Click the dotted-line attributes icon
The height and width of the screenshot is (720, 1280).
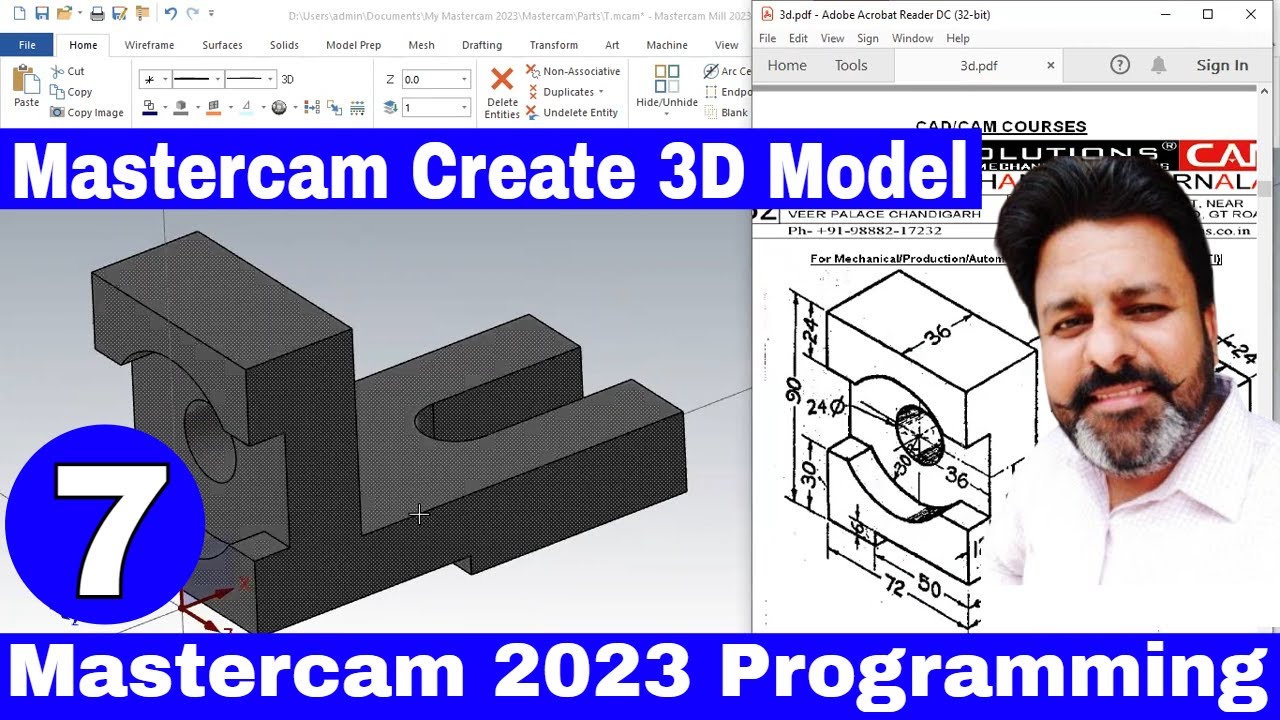coord(357,107)
